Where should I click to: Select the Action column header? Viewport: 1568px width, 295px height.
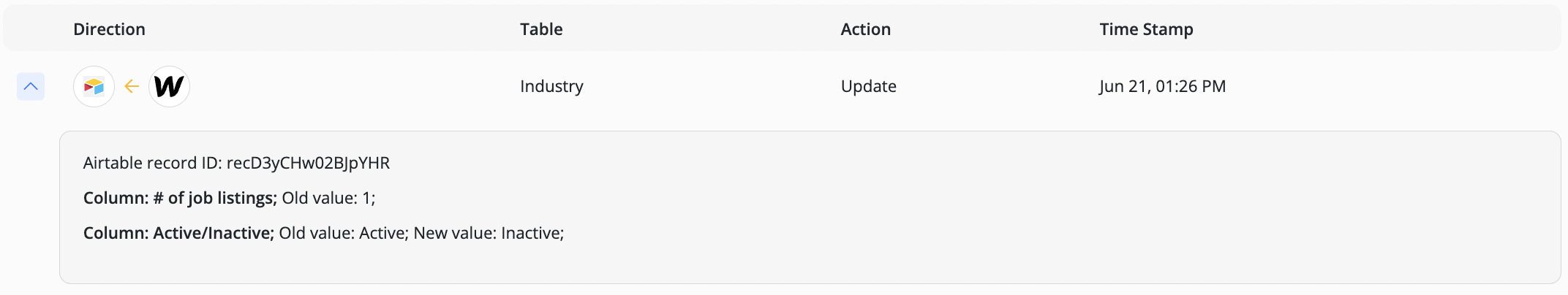[x=865, y=29]
